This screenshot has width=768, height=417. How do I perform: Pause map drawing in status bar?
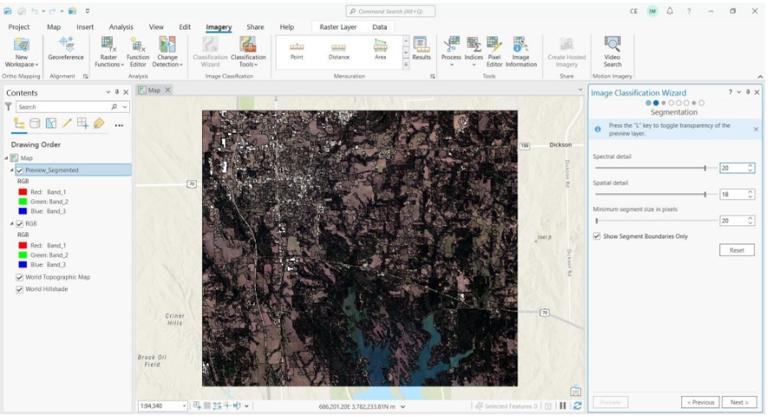[563, 406]
